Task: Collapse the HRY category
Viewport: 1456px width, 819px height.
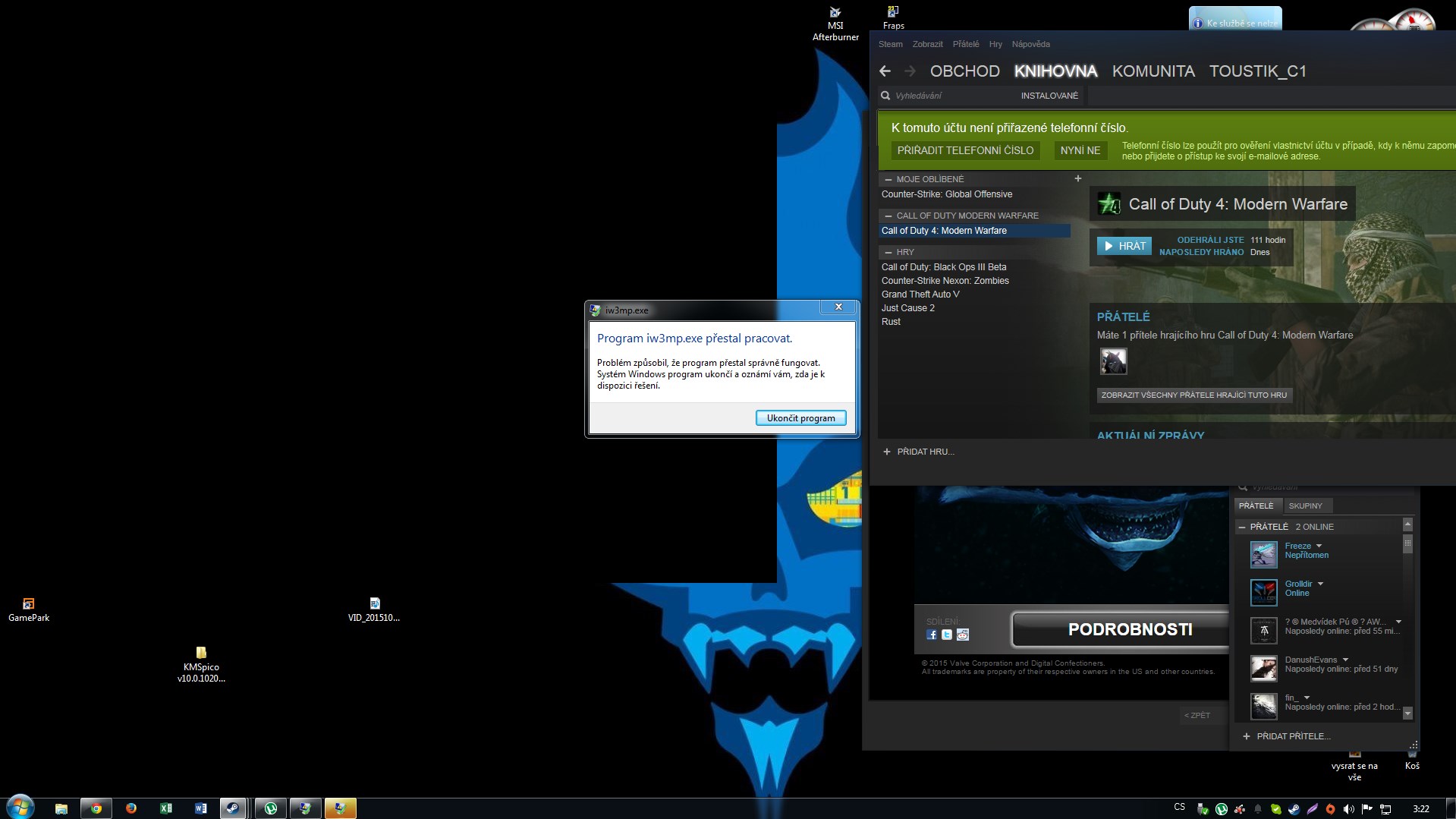Action: pyautogui.click(x=888, y=253)
